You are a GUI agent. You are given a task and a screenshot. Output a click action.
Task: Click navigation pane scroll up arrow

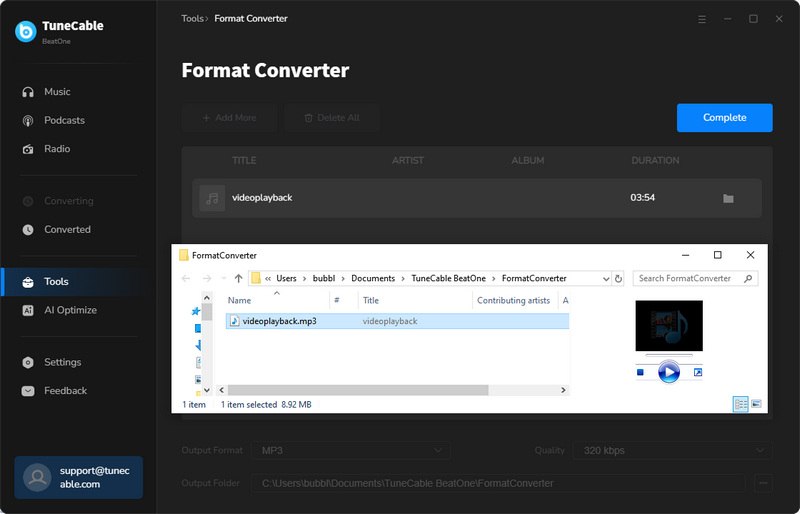tap(207, 298)
